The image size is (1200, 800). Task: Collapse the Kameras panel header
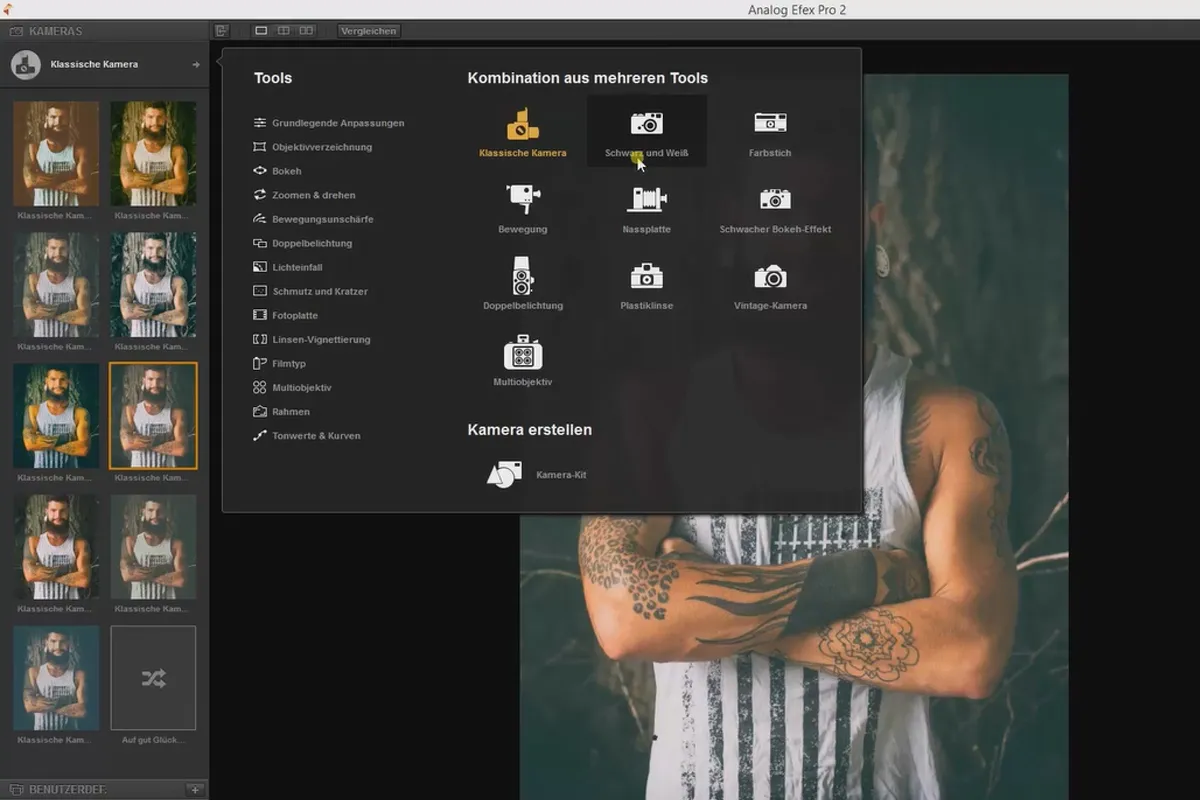coord(105,31)
